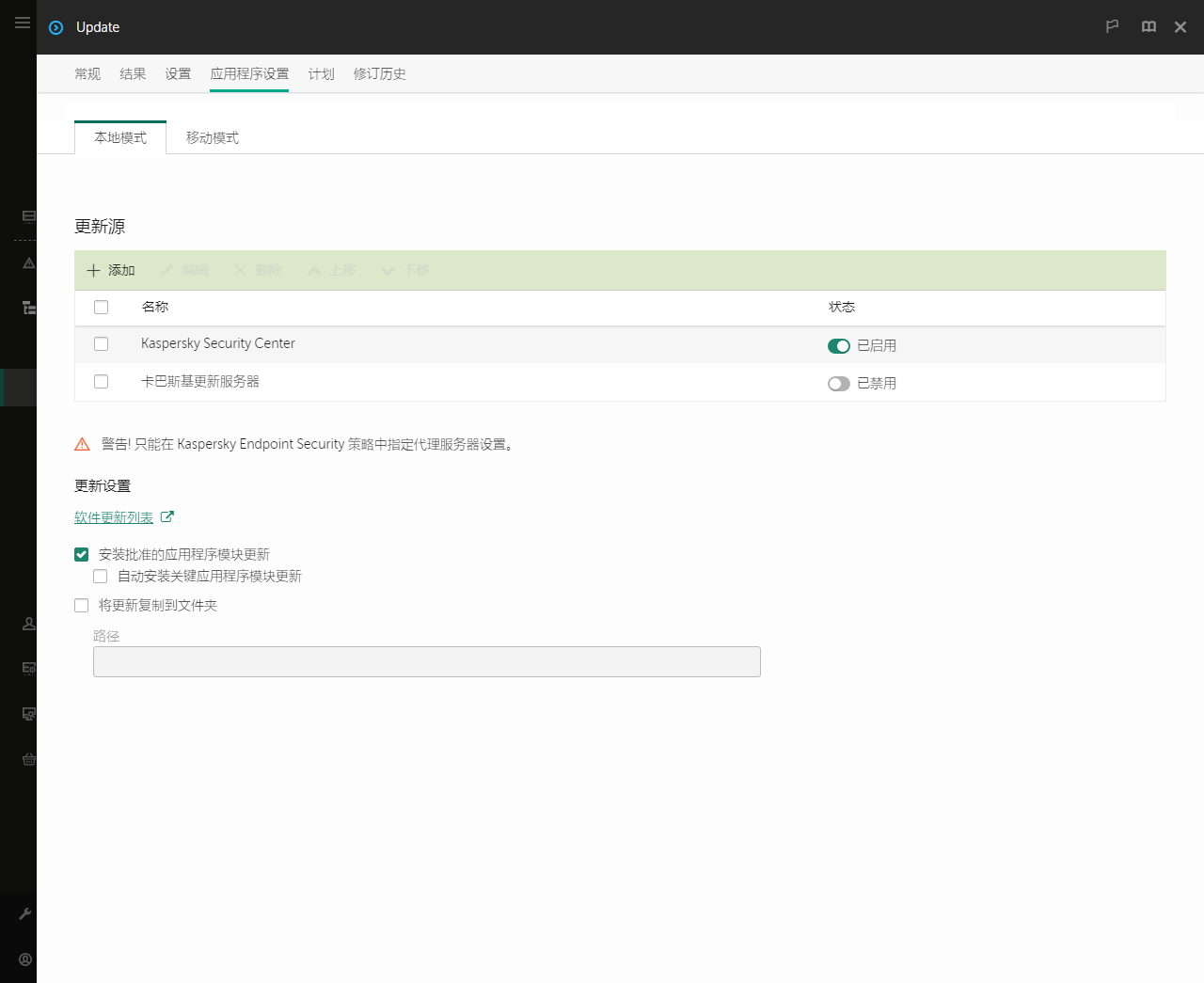Click the hierarchy tree sidebar icon
The width and height of the screenshot is (1204, 983).
click(x=29, y=308)
